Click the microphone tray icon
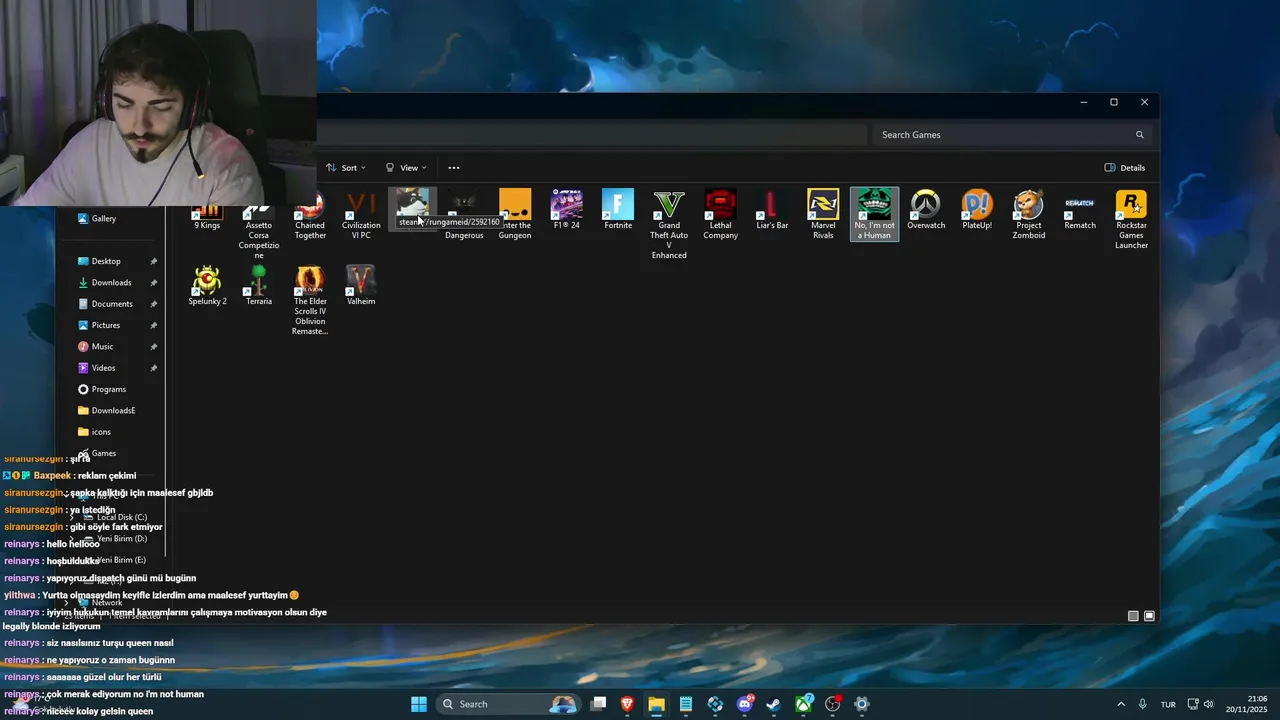This screenshot has height=720, width=1280. 1143,704
